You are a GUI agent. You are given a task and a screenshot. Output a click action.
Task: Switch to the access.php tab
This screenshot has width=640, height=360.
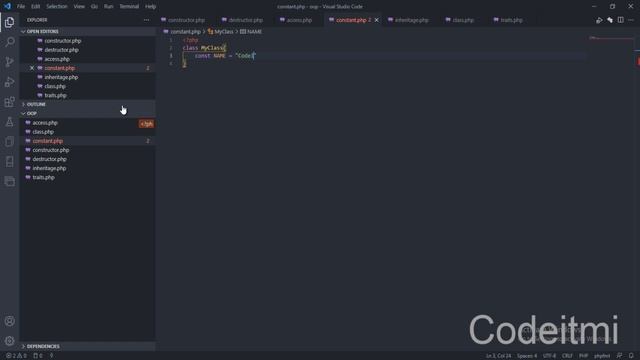299,20
